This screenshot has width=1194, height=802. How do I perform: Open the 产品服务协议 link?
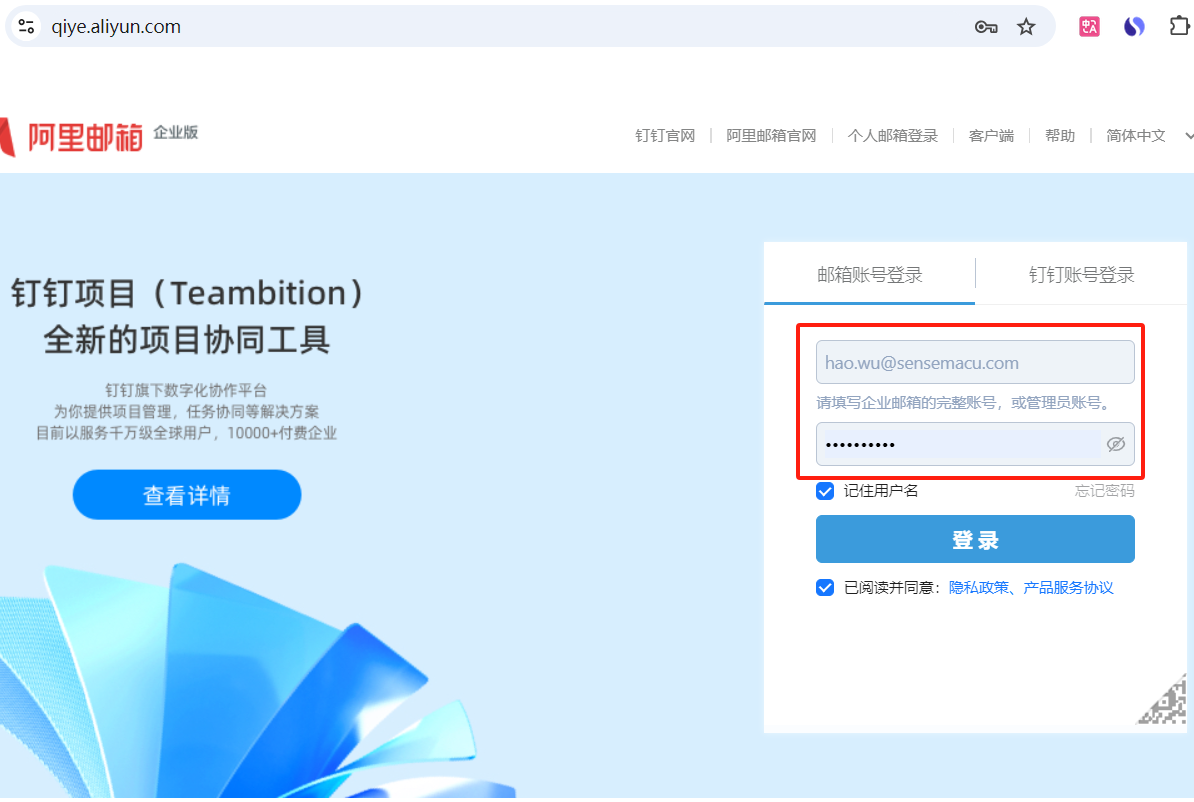point(1068,588)
